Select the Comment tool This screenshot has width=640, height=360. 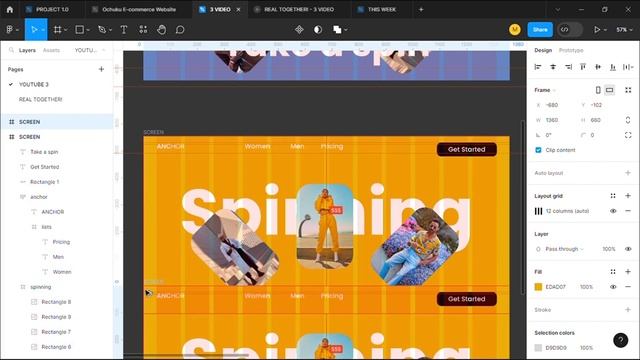tap(180, 29)
